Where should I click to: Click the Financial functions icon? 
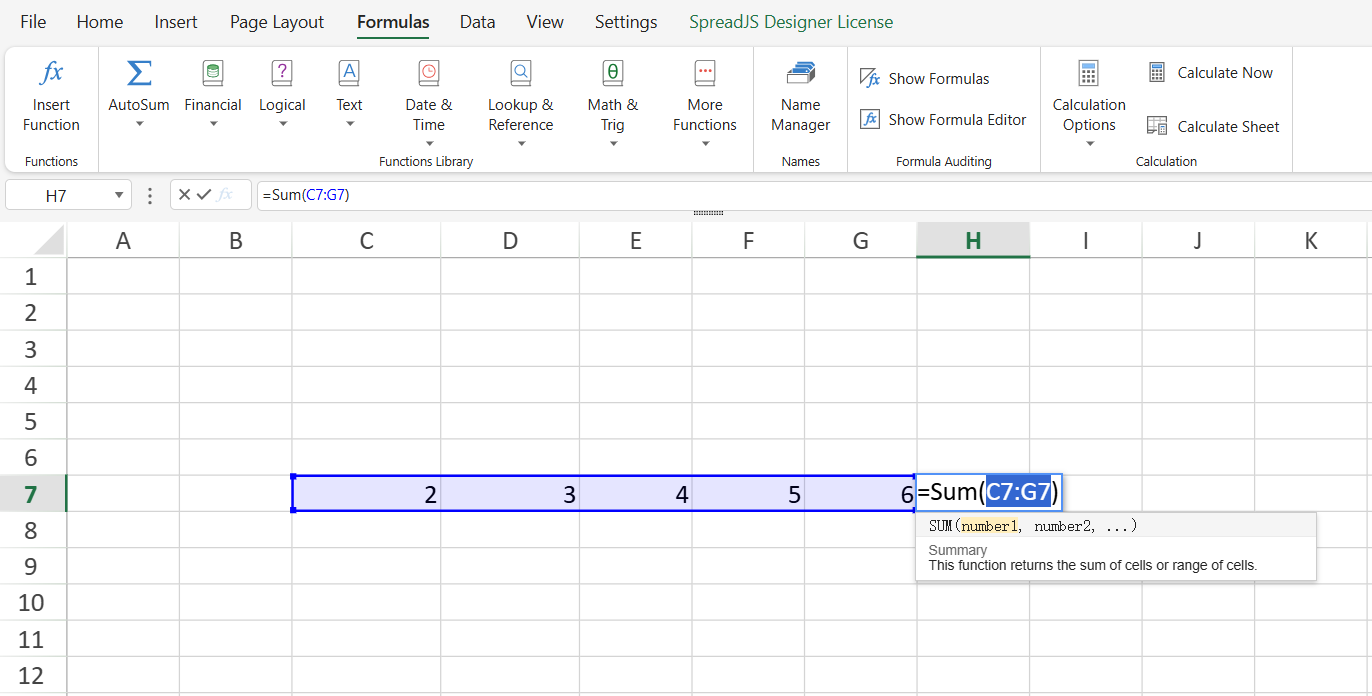point(213,73)
